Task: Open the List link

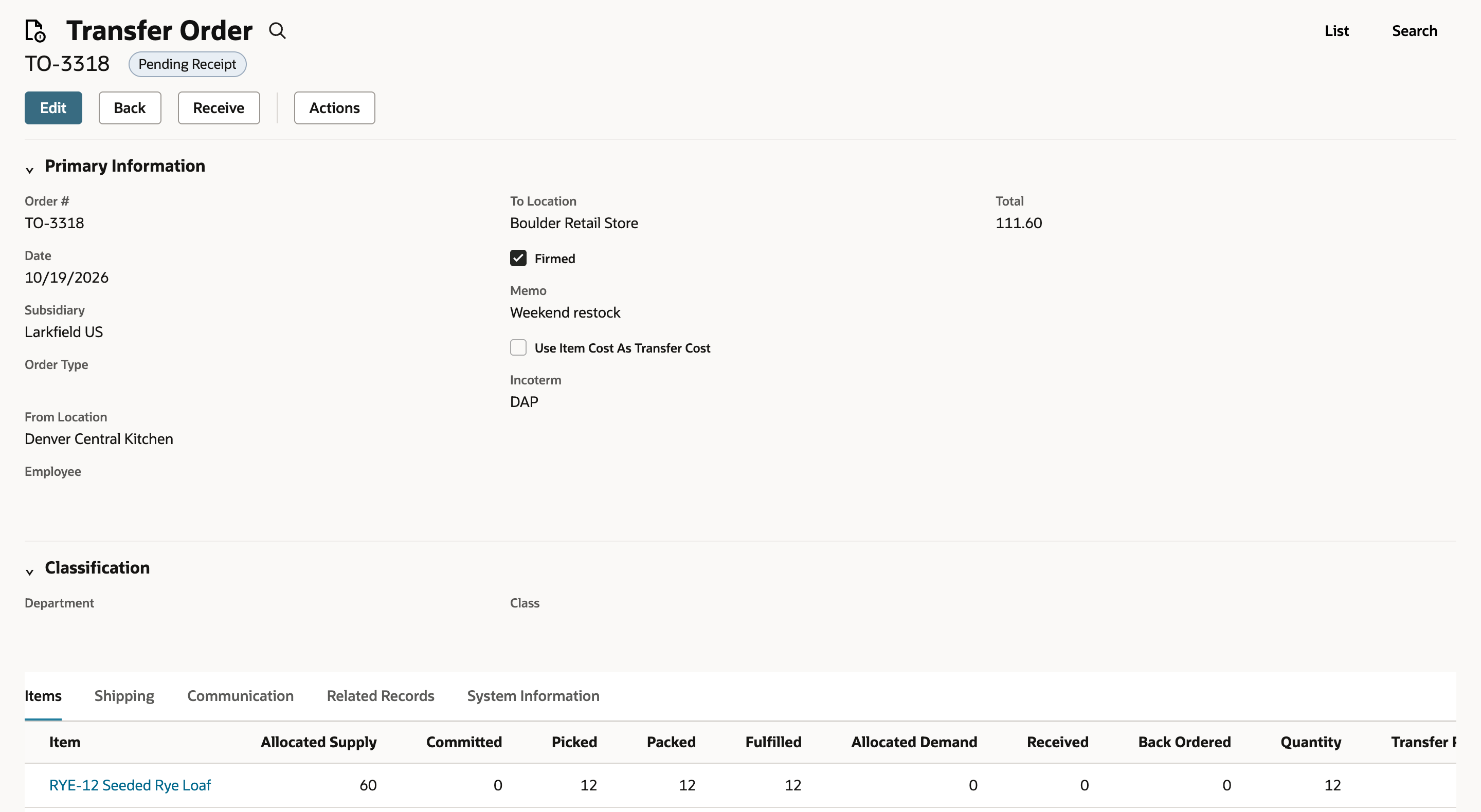Action: coord(1336,30)
